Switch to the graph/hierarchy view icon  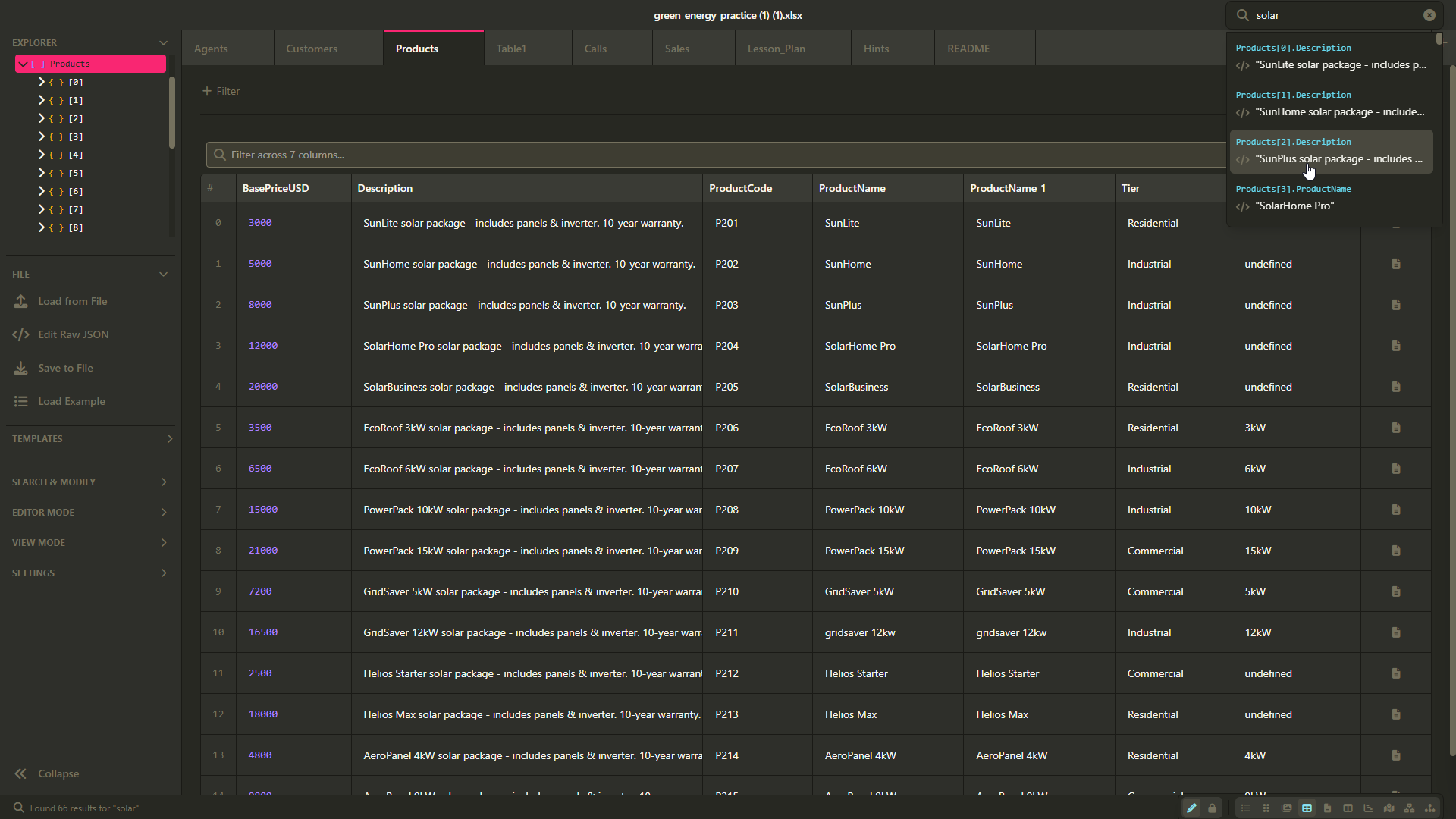pyautogui.click(x=1430, y=808)
